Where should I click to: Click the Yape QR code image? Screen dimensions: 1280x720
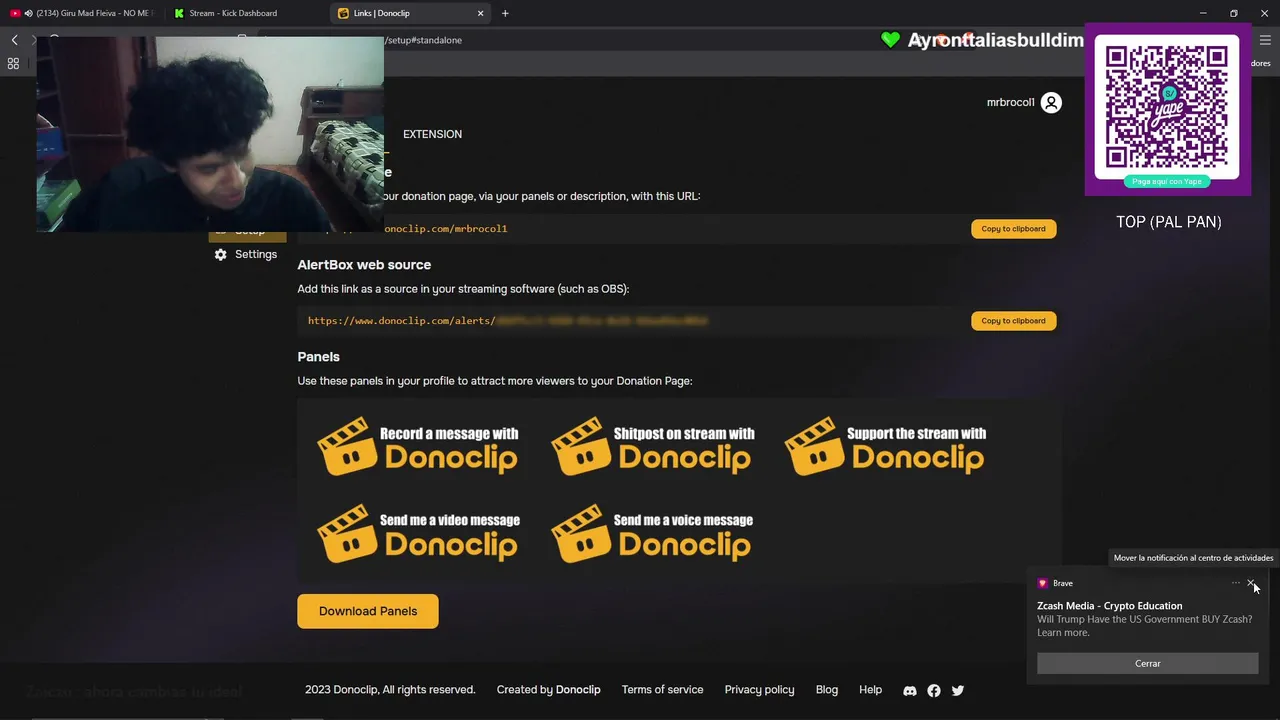[x=1167, y=106]
